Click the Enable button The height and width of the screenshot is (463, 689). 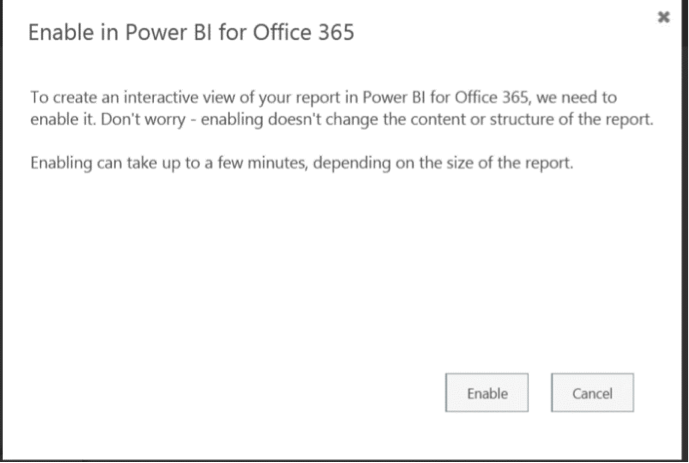[x=487, y=394]
